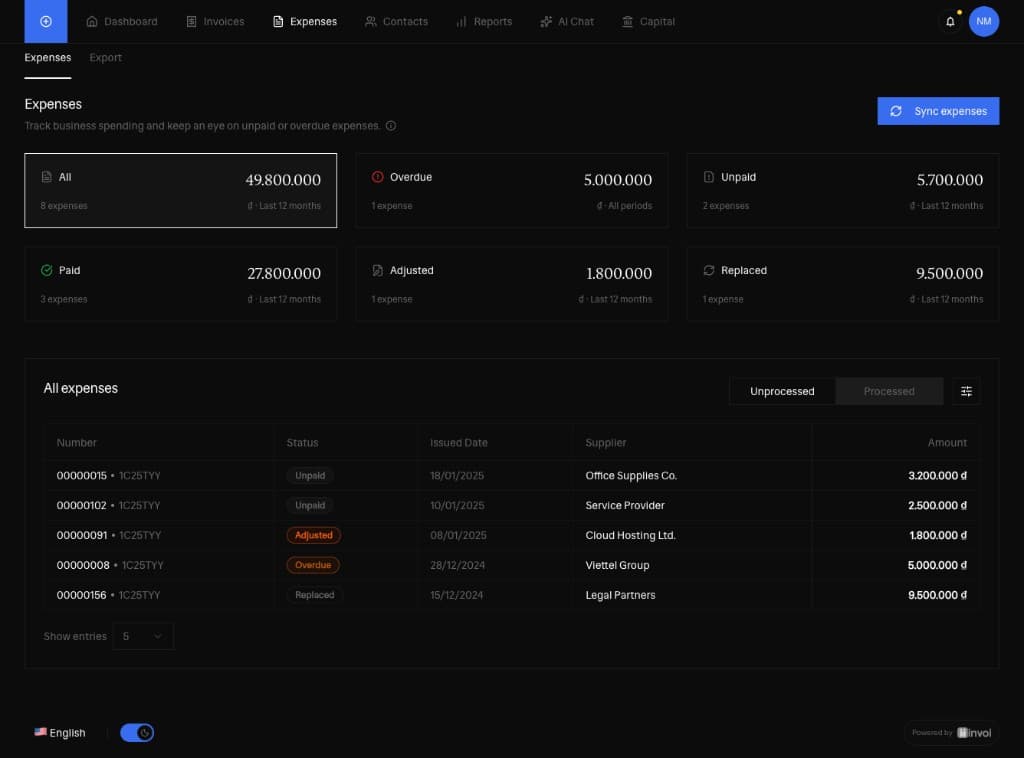Filter by the Paid summary card
Image resolution: width=1024 pixels, height=758 pixels.
[x=181, y=284]
